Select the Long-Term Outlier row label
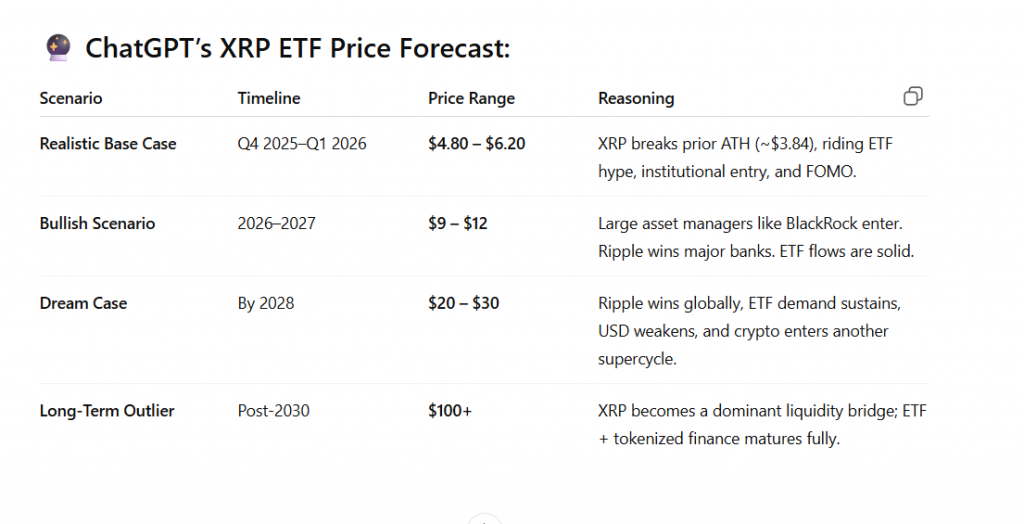The image size is (1024, 524). pyautogui.click(x=107, y=411)
